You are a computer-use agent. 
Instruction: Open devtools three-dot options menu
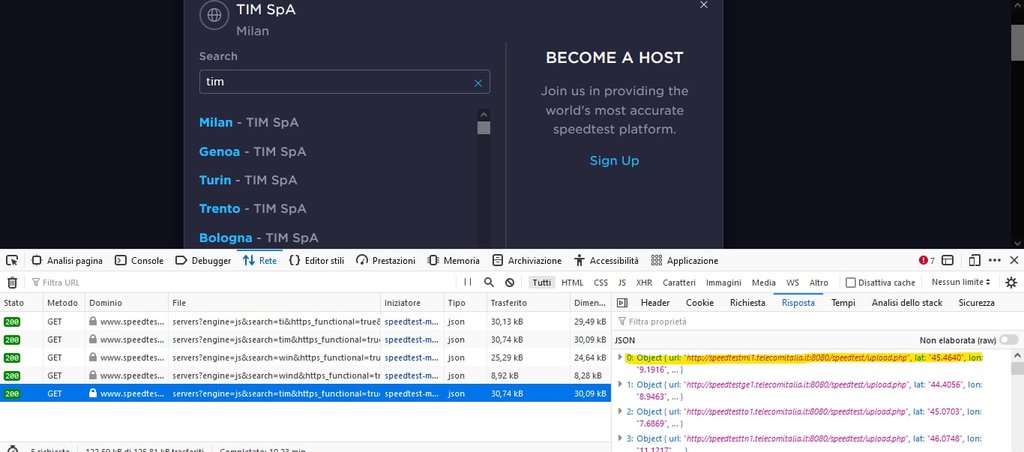[995, 261]
